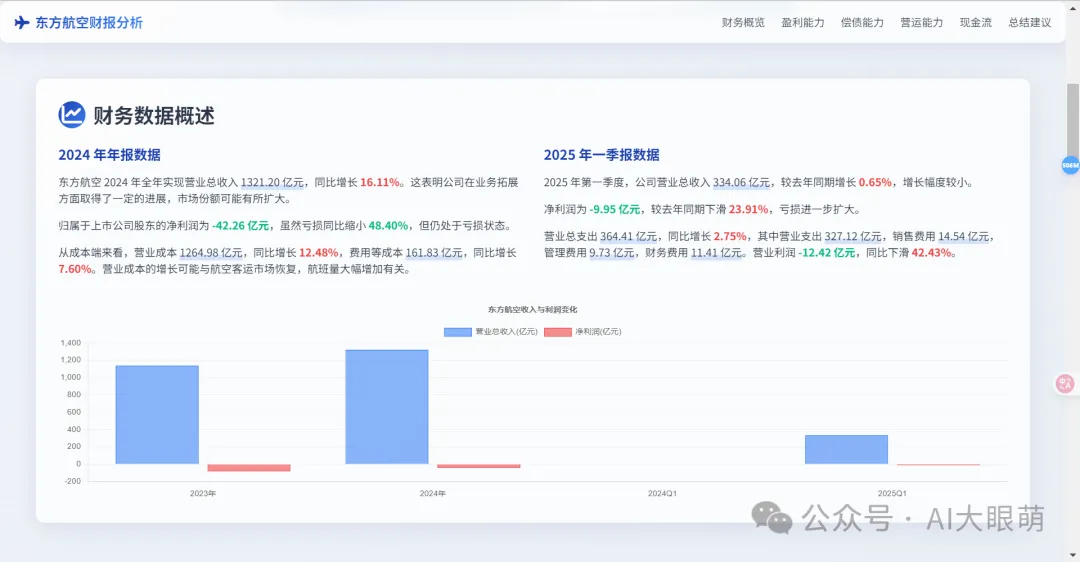Click the red 0.65% figure
The width and height of the screenshot is (1080, 562).
click(875, 183)
